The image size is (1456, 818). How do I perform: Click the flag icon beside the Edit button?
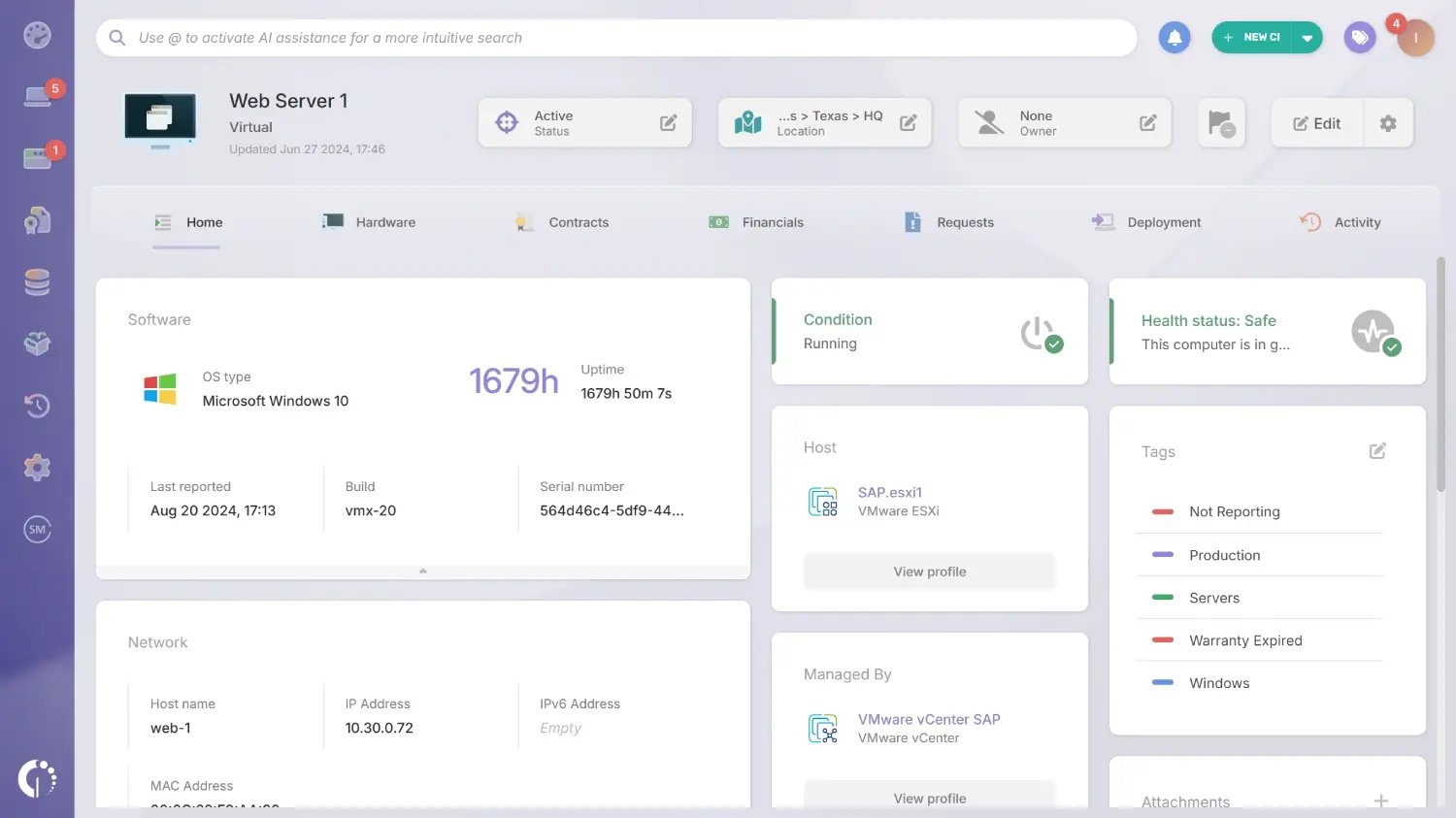pos(1220,122)
